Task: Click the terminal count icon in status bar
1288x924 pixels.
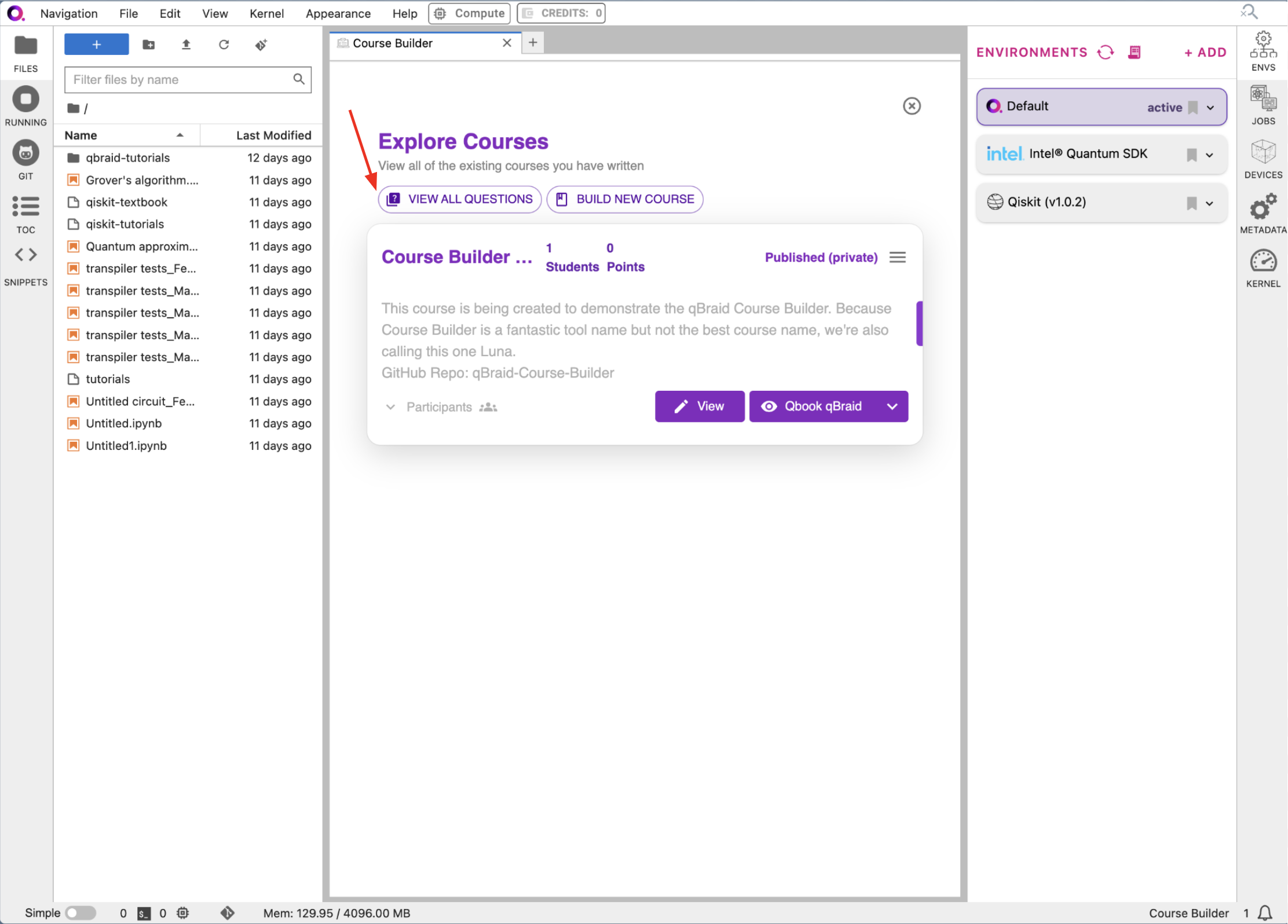Action: [x=144, y=913]
